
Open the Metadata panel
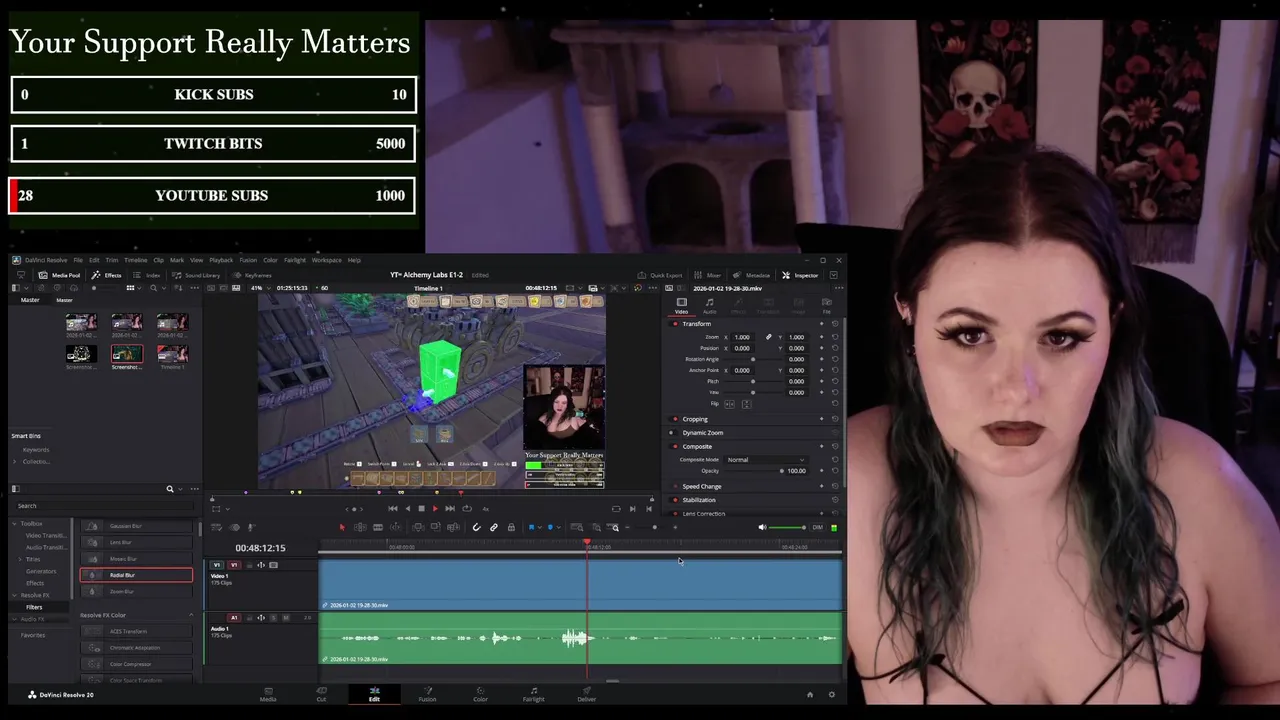752,275
